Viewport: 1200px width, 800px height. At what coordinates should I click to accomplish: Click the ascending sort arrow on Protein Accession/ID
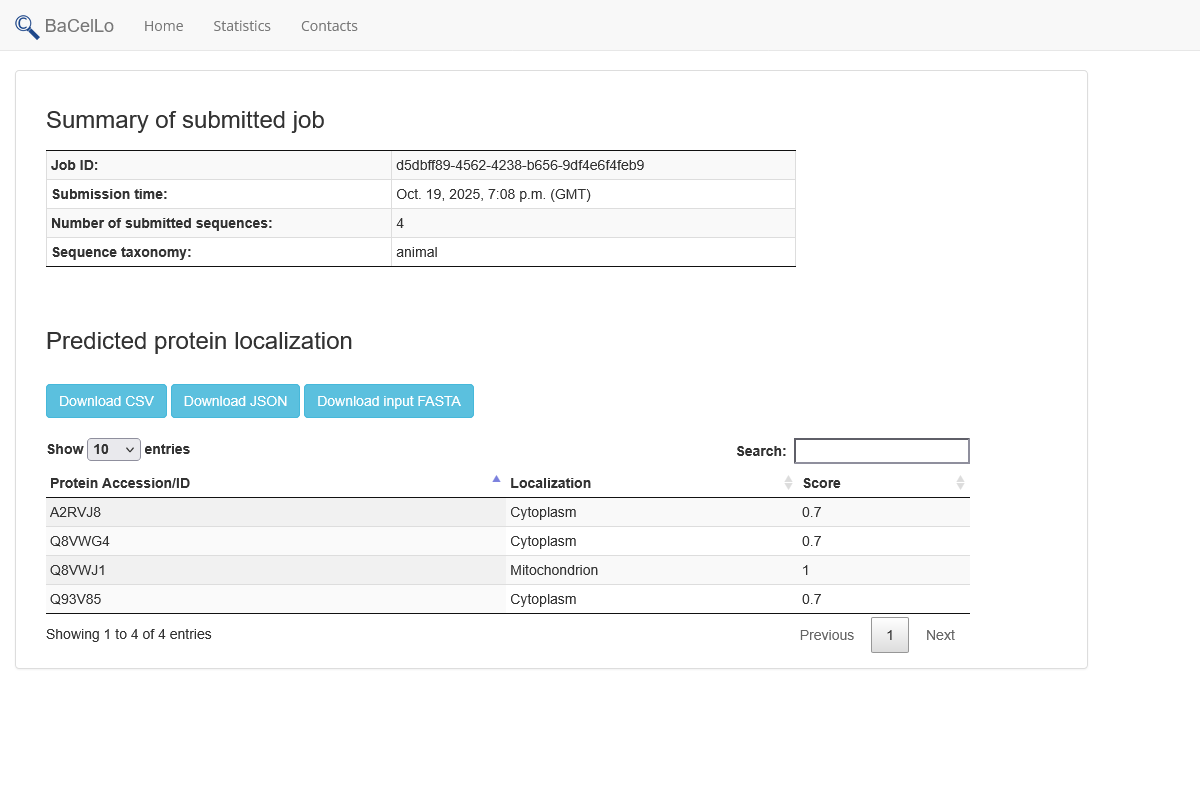(496, 479)
